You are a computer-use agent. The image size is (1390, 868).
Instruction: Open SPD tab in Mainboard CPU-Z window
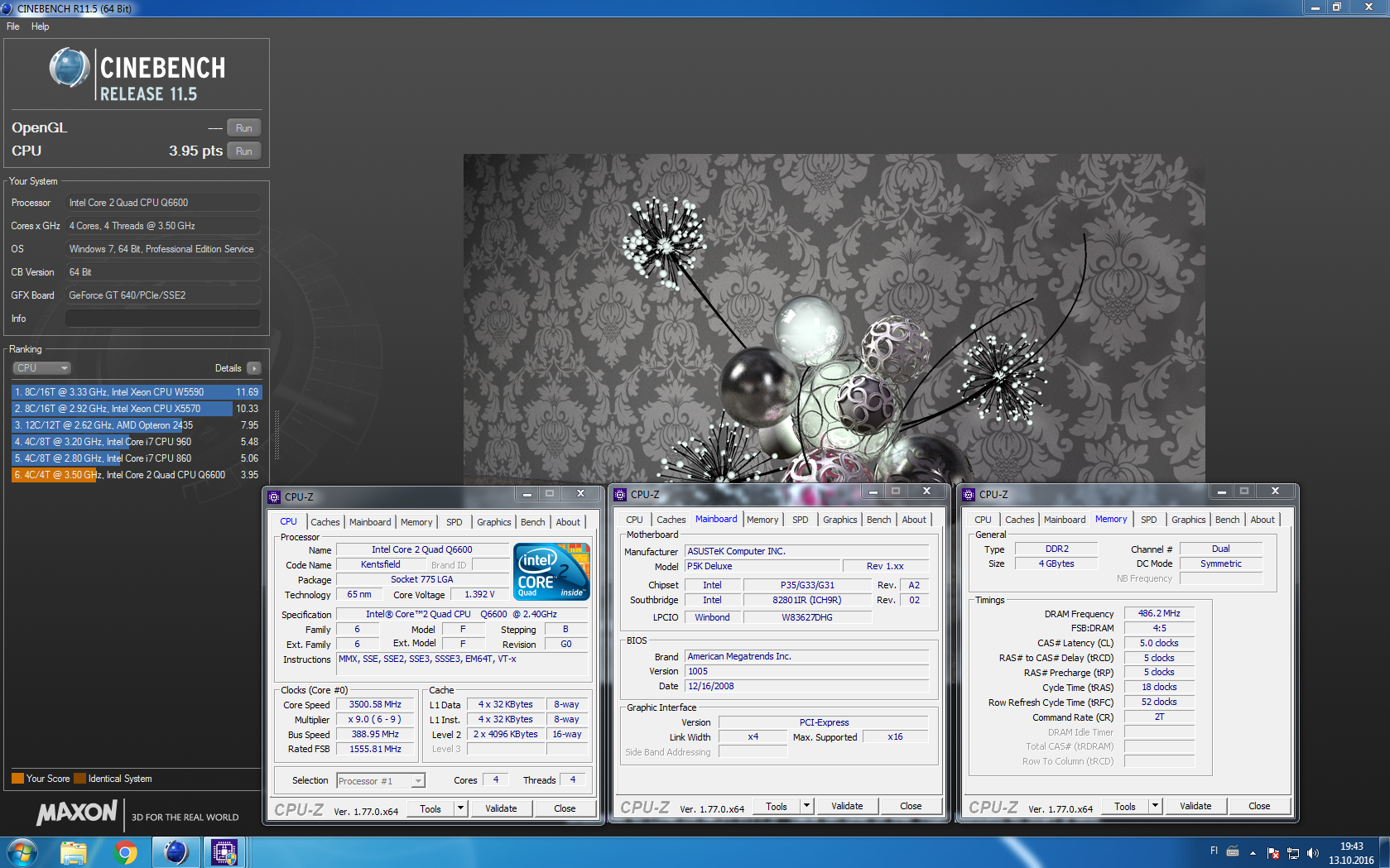click(x=801, y=520)
